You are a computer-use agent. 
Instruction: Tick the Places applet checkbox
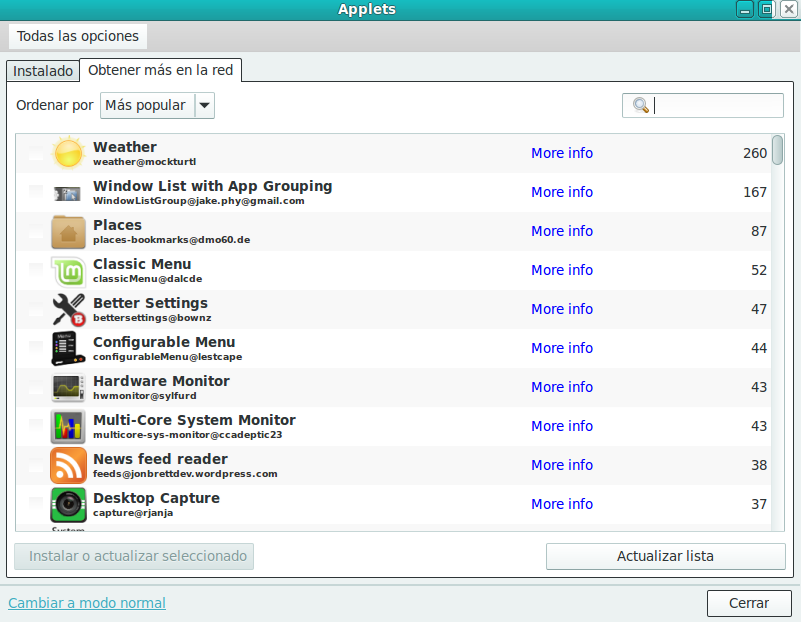point(36,231)
